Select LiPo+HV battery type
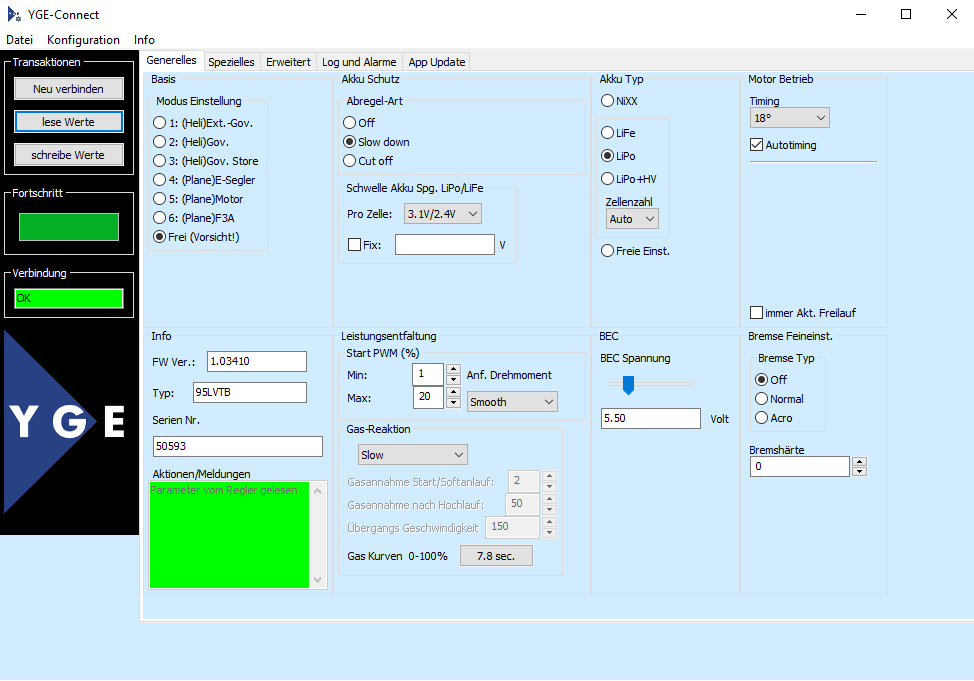 (629, 179)
